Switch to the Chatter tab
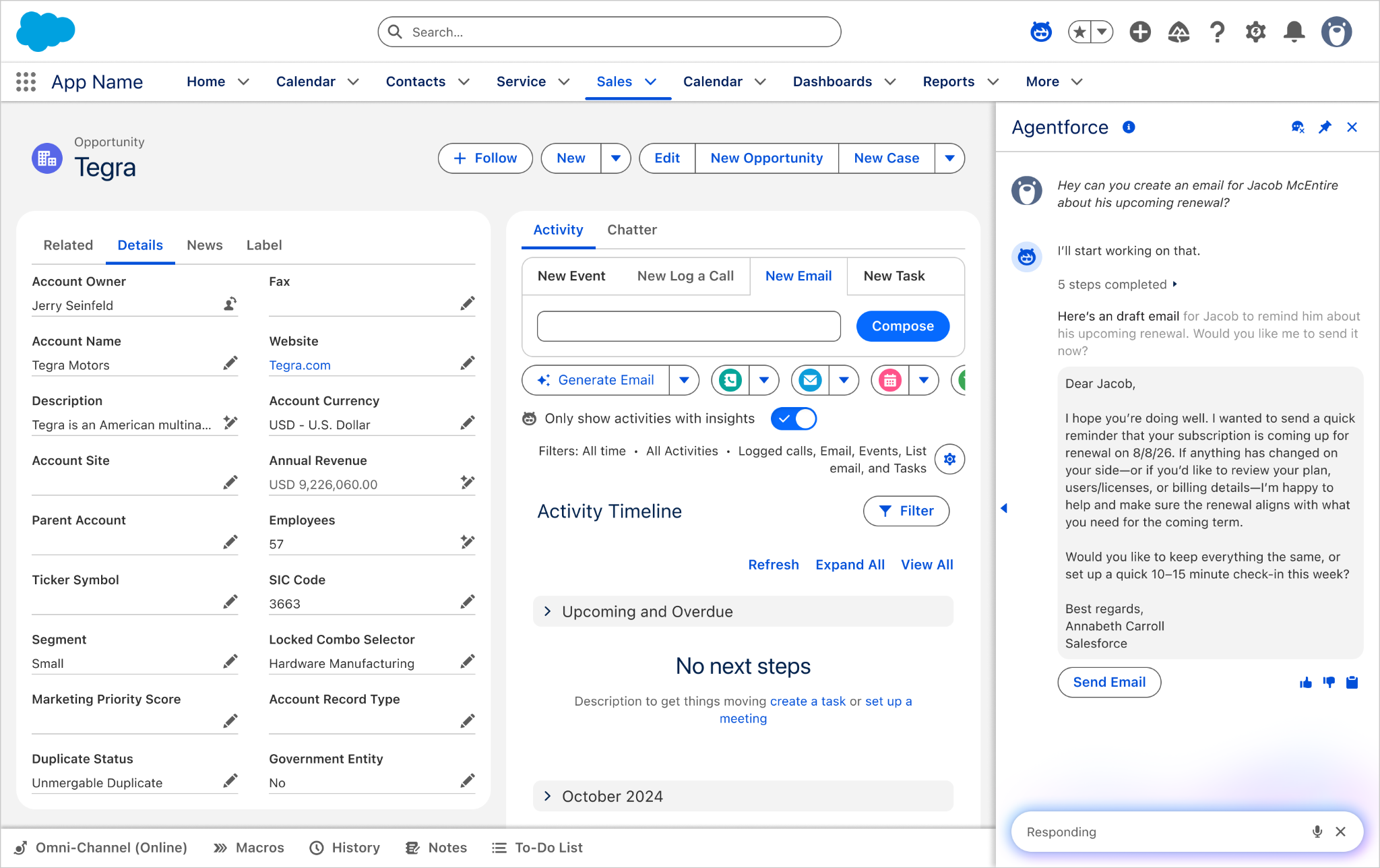1380x868 pixels. pyautogui.click(x=632, y=230)
